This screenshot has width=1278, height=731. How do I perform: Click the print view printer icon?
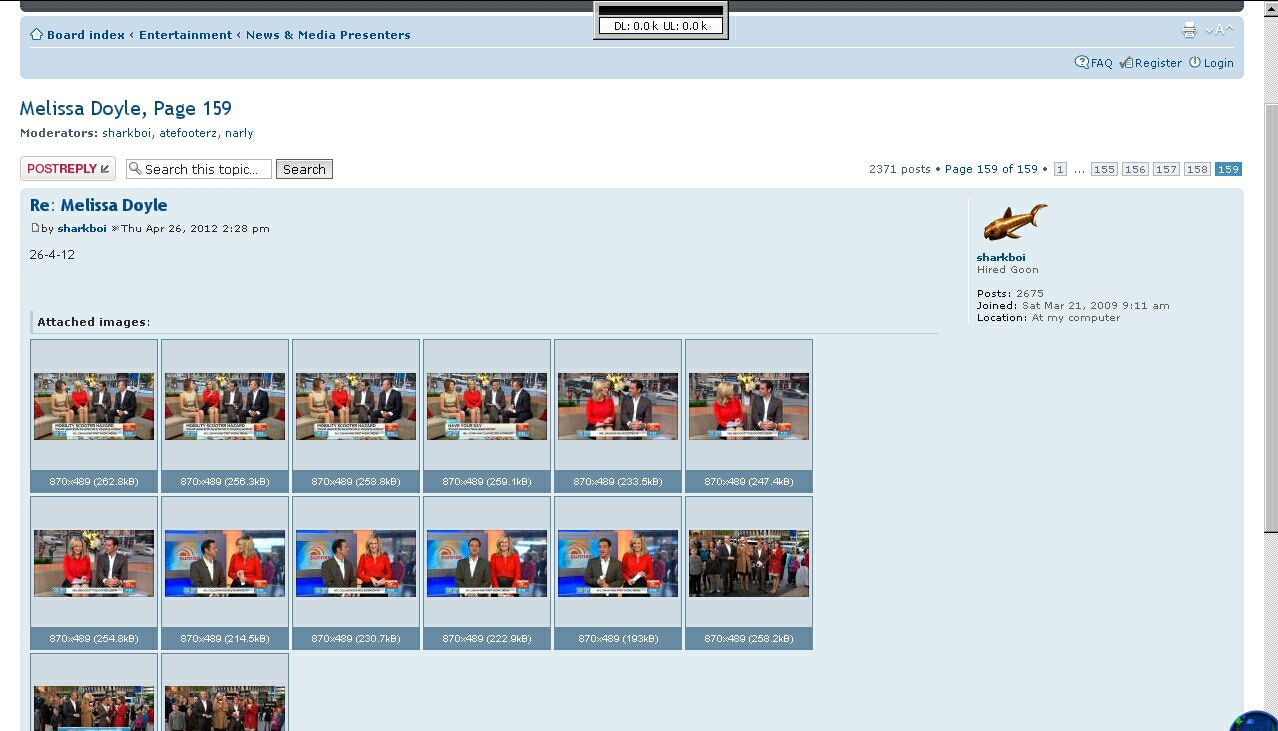(x=1188, y=31)
